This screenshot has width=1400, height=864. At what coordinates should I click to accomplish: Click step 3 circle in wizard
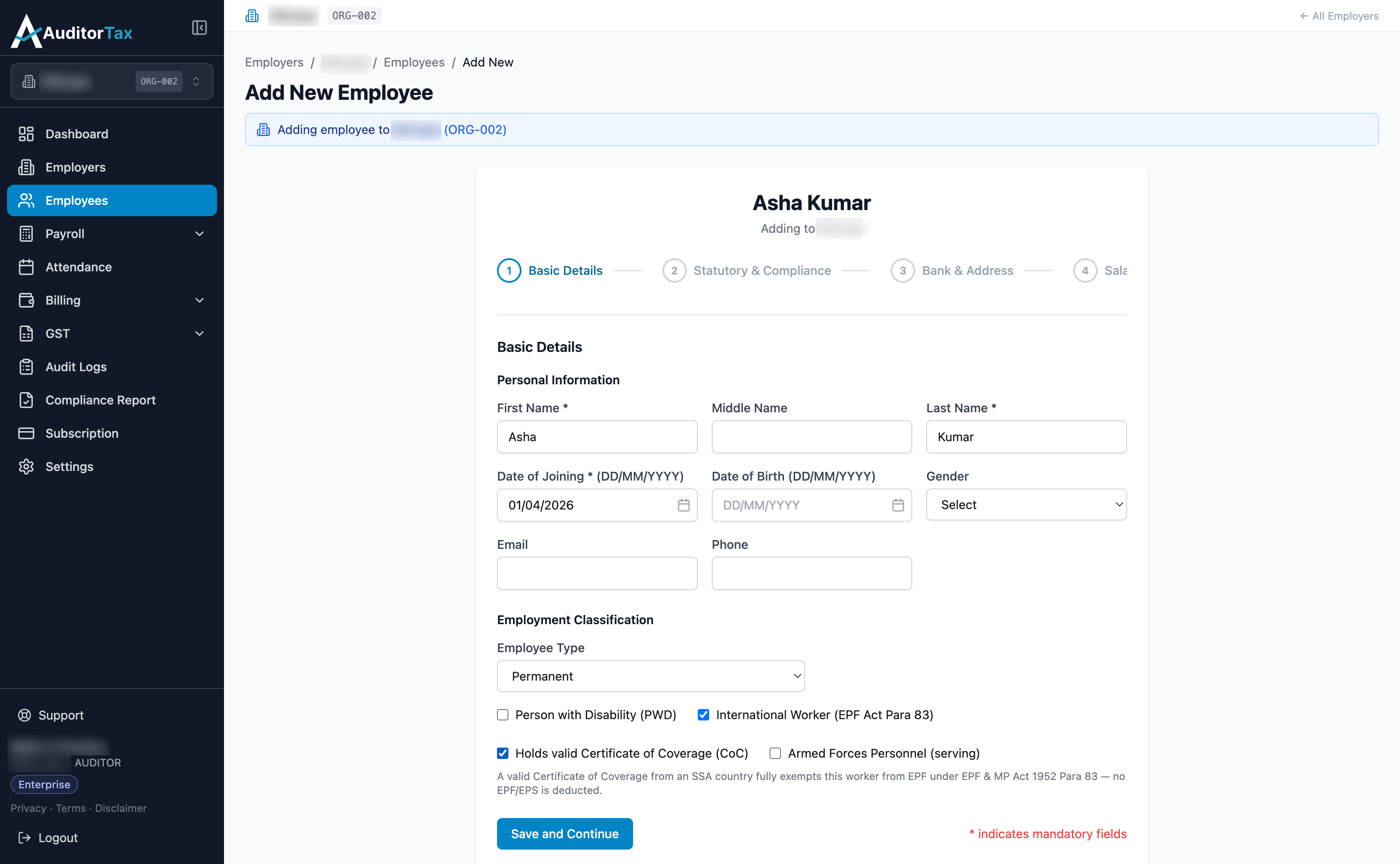(x=903, y=270)
